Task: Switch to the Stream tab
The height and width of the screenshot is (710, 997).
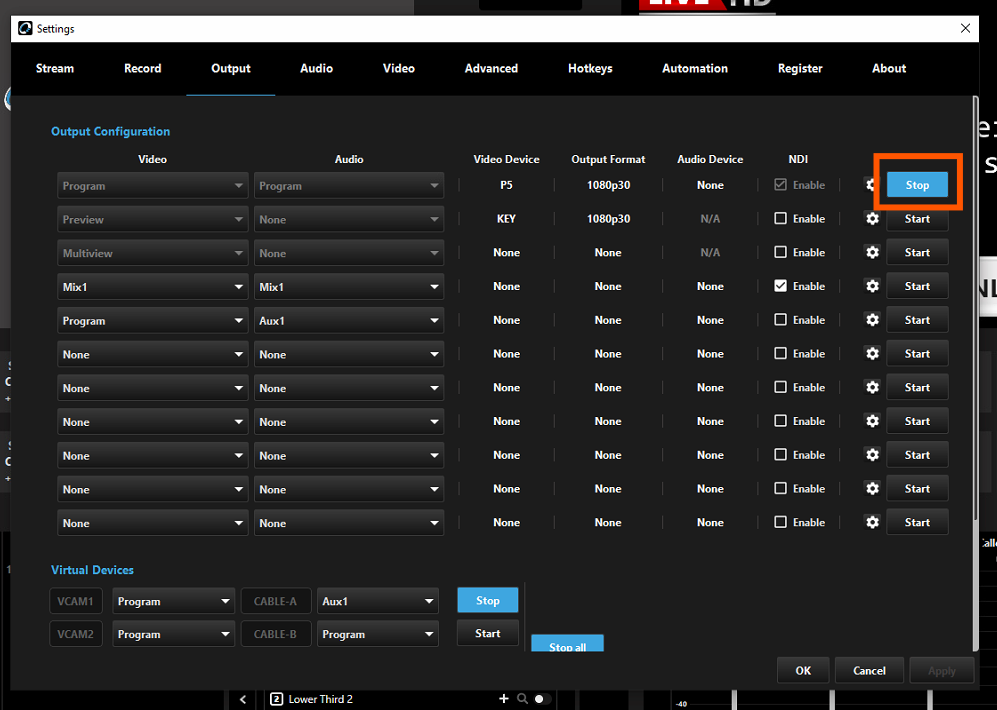Action: (x=55, y=69)
